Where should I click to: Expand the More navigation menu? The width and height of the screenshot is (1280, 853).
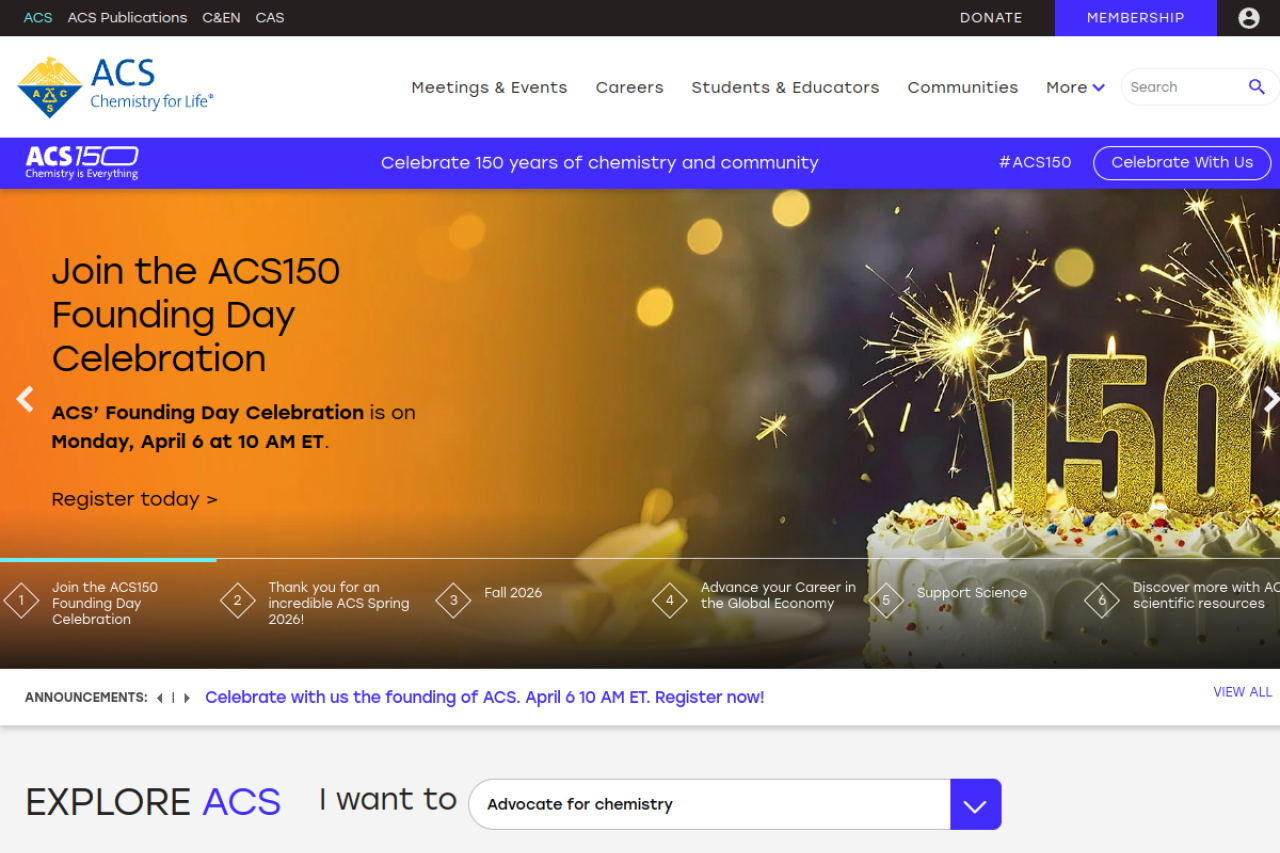(1075, 87)
